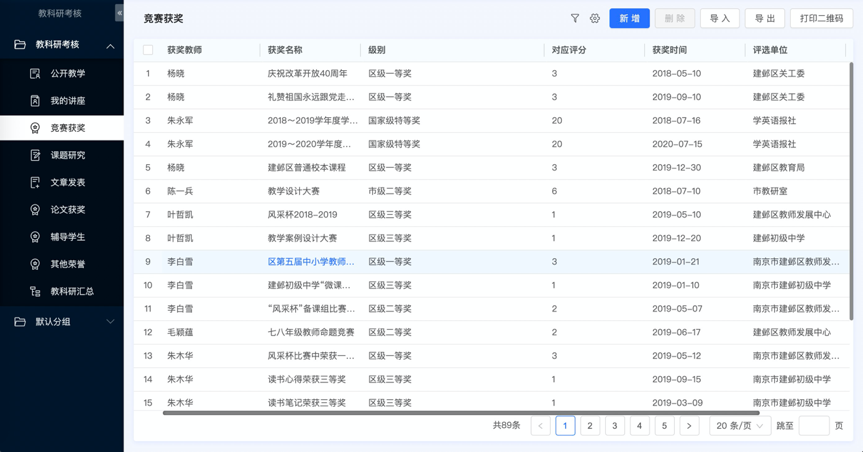Image resolution: width=863 pixels, height=452 pixels.
Task: Open 文章发表 menu item
Action: point(62,182)
